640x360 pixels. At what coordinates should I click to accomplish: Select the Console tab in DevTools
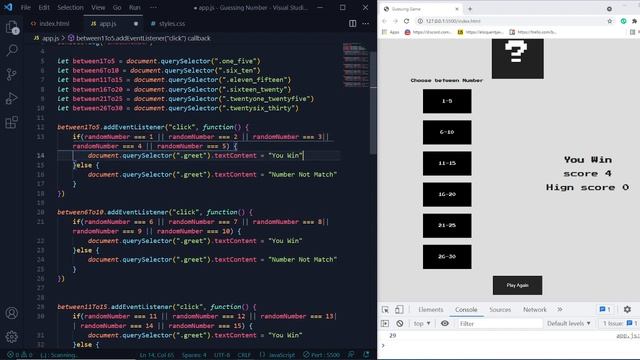click(x=466, y=309)
